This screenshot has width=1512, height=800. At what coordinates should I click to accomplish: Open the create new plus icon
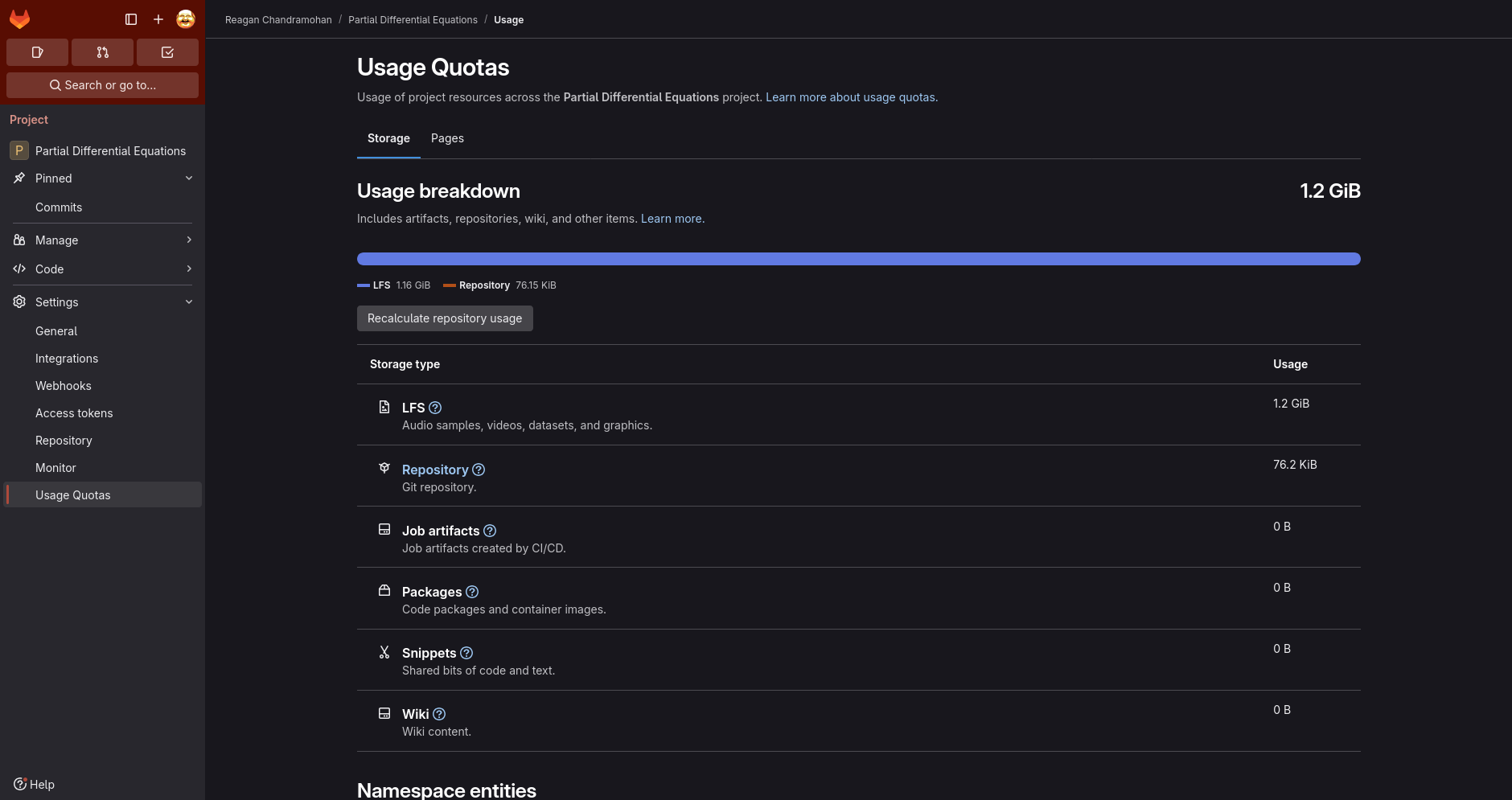click(158, 19)
